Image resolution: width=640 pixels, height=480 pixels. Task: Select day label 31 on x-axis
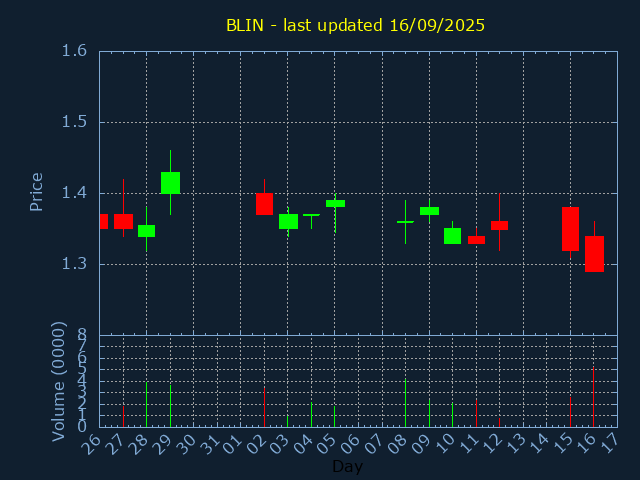click(208, 444)
